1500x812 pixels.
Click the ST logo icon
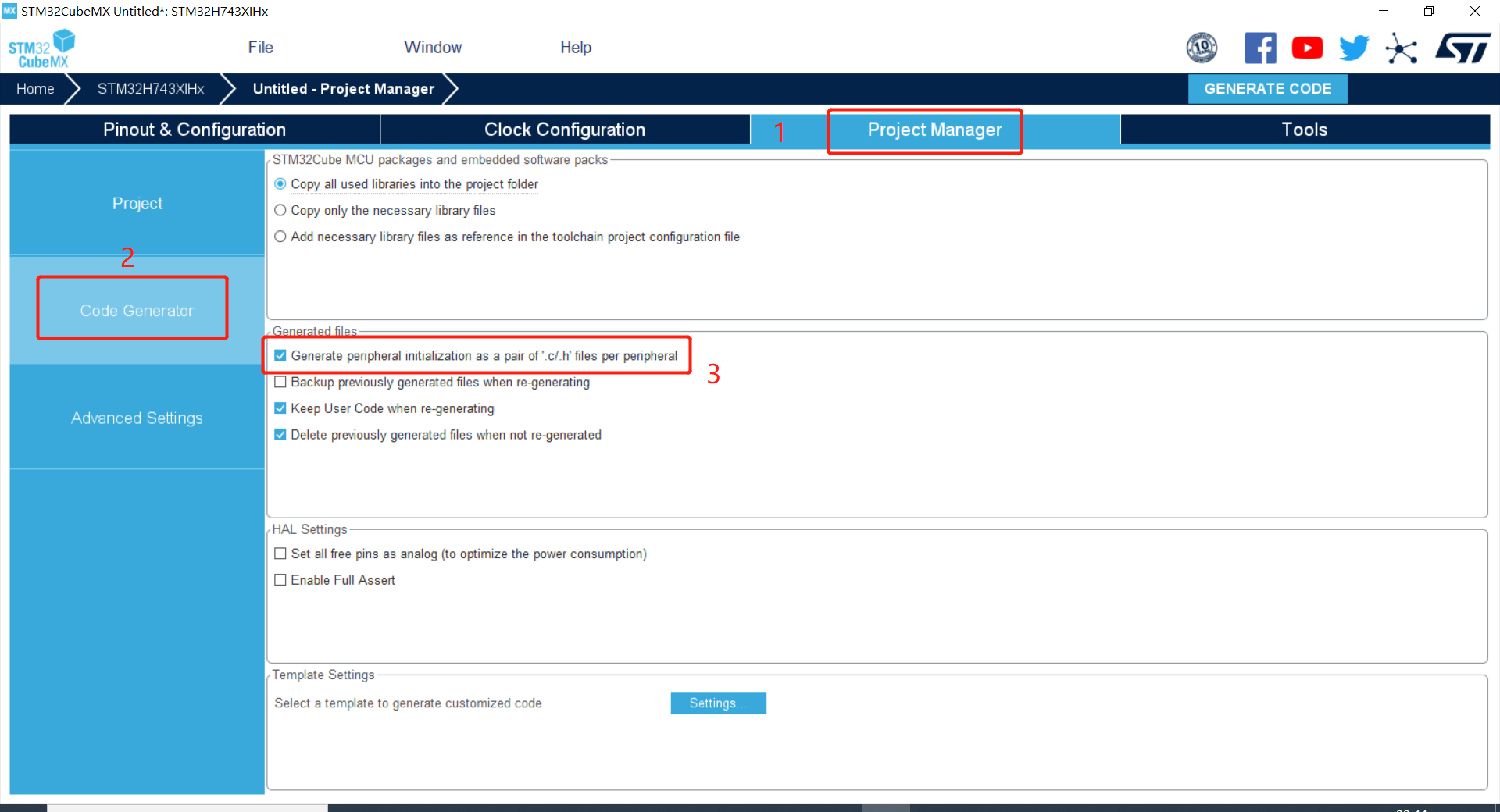click(1463, 48)
